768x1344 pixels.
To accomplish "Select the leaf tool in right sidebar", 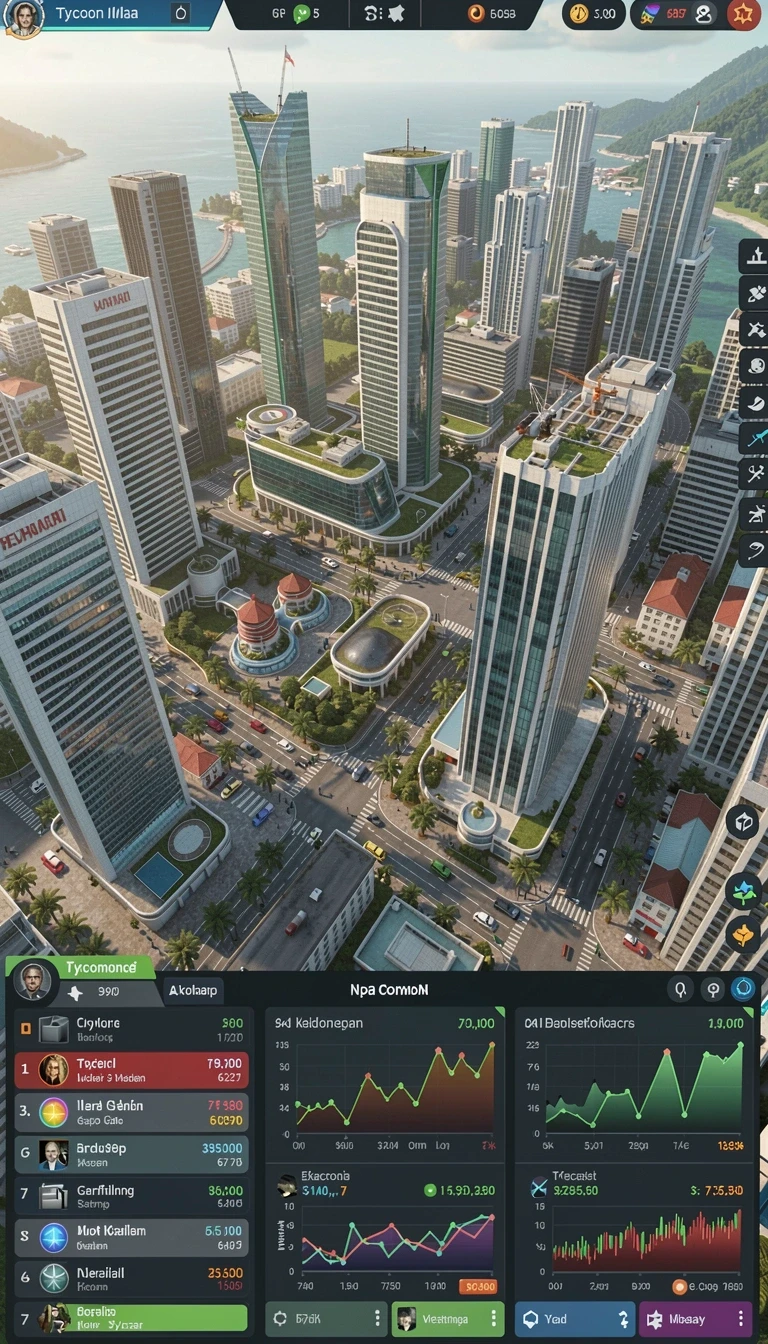I will (753, 401).
